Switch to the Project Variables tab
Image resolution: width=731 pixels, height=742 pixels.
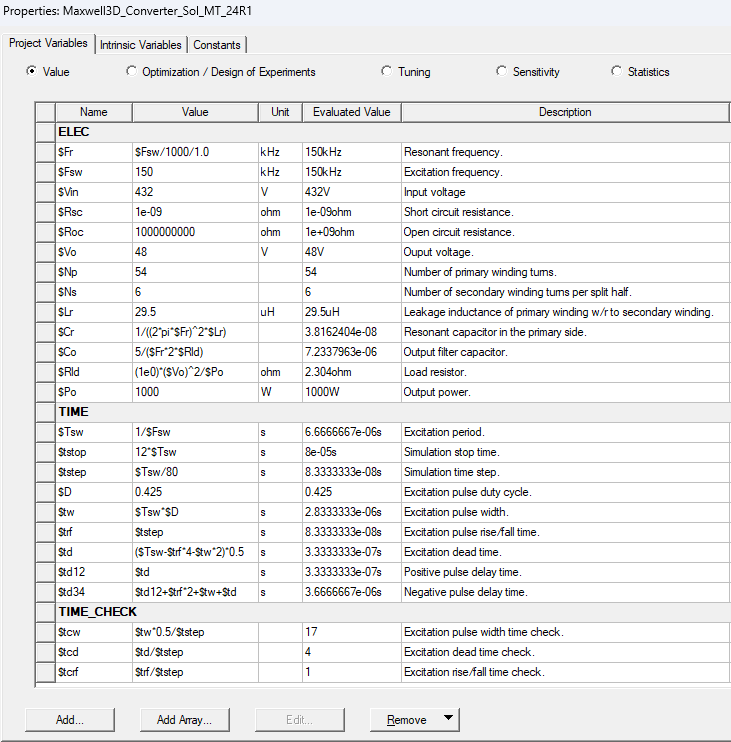point(48,44)
